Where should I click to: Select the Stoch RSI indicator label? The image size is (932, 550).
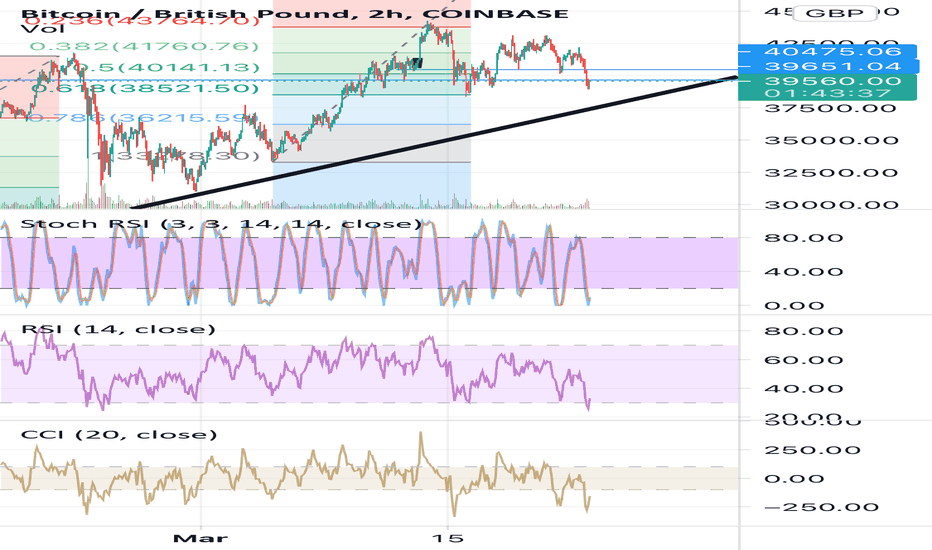pos(221,224)
